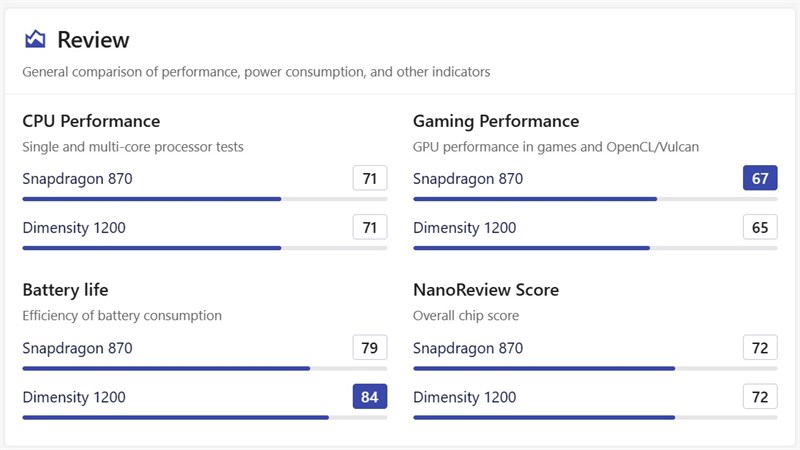Click the Review heading text
The height and width of the screenshot is (450, 800).
(93, 40)
